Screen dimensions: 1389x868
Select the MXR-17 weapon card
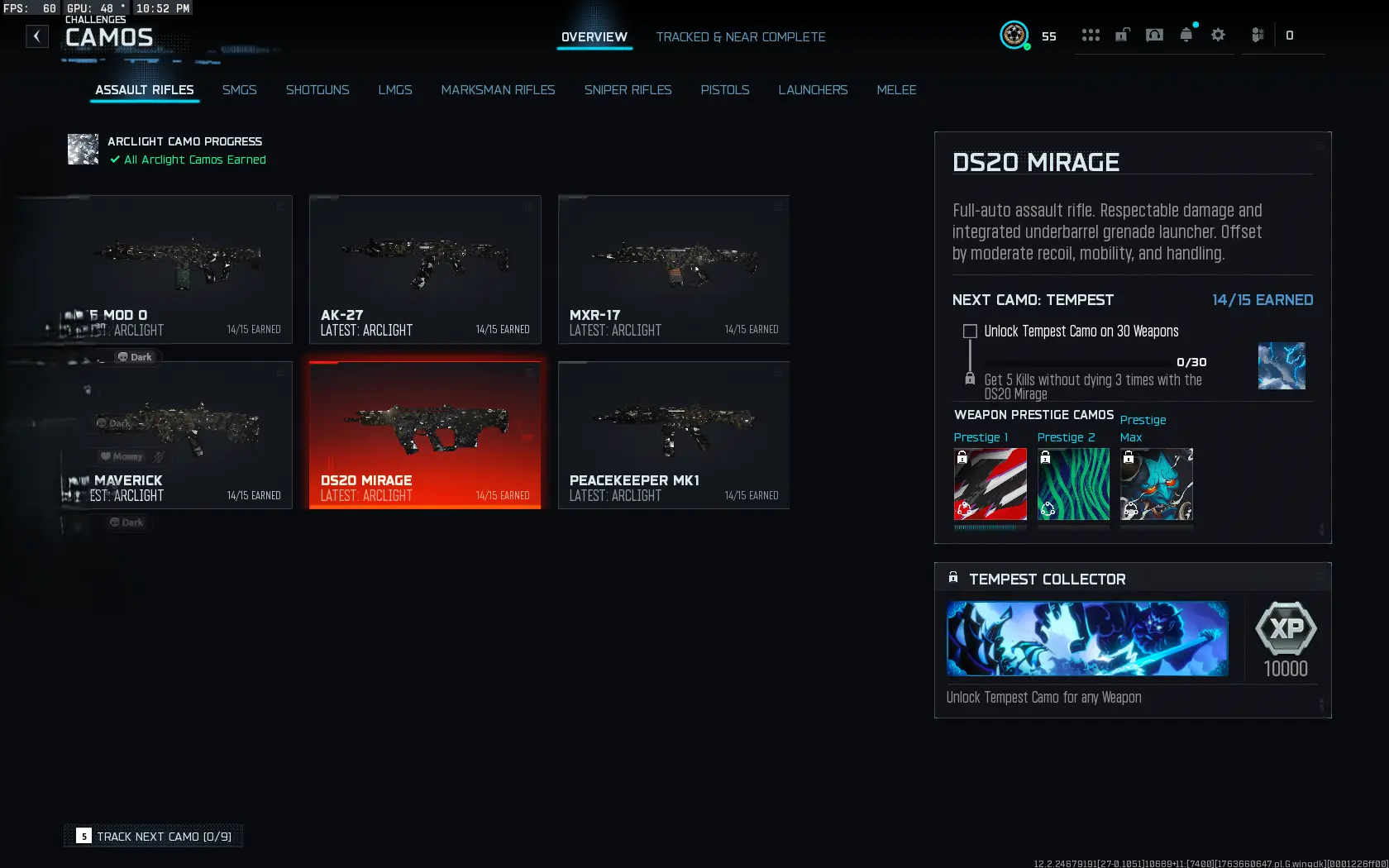click(x=674, y=269)
